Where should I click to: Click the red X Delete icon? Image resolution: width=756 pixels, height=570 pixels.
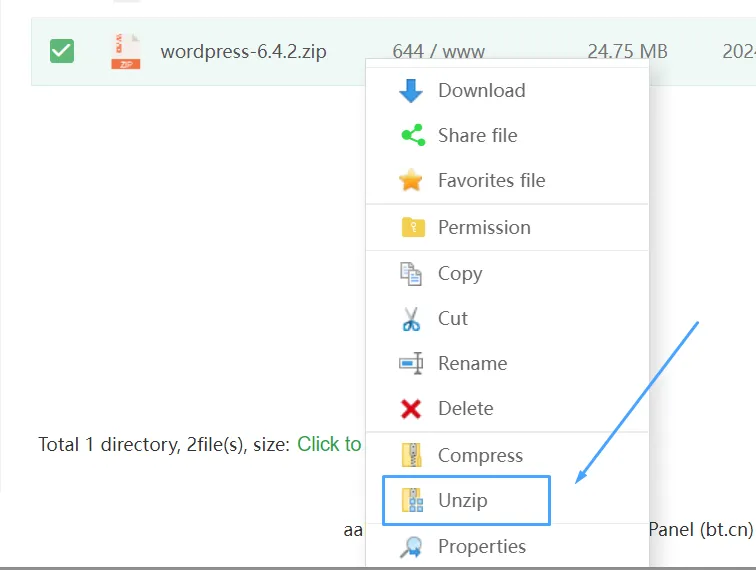click(411, 408)
